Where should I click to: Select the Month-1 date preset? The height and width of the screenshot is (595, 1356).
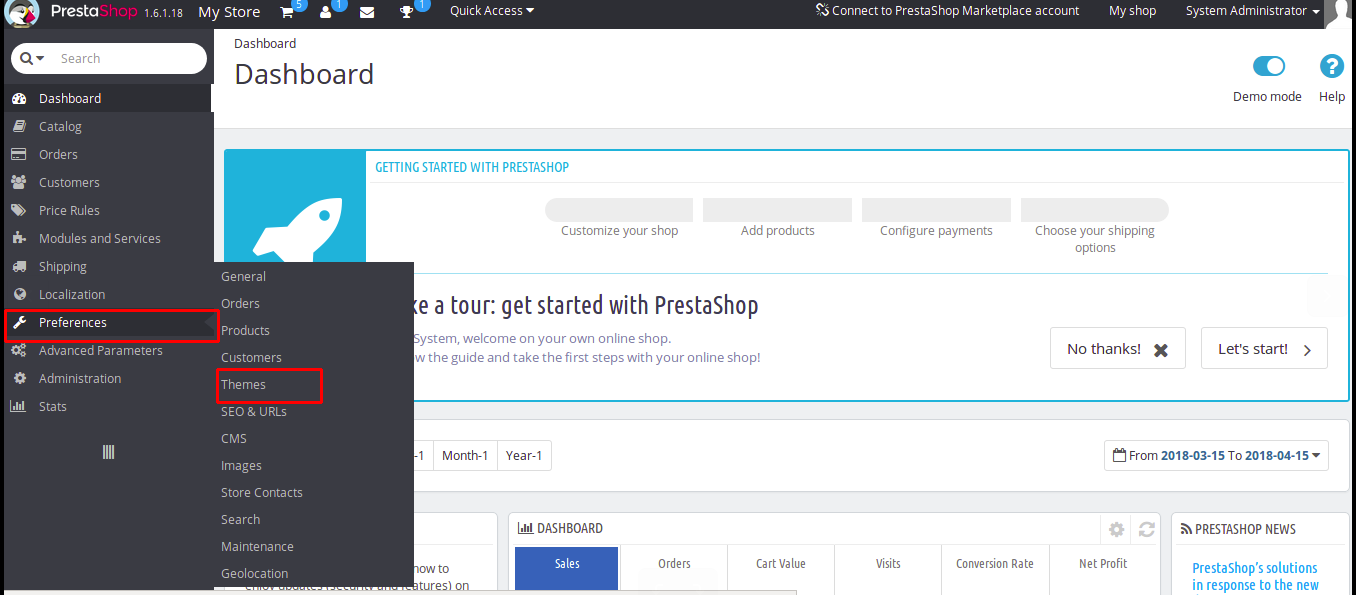[465, 455]
